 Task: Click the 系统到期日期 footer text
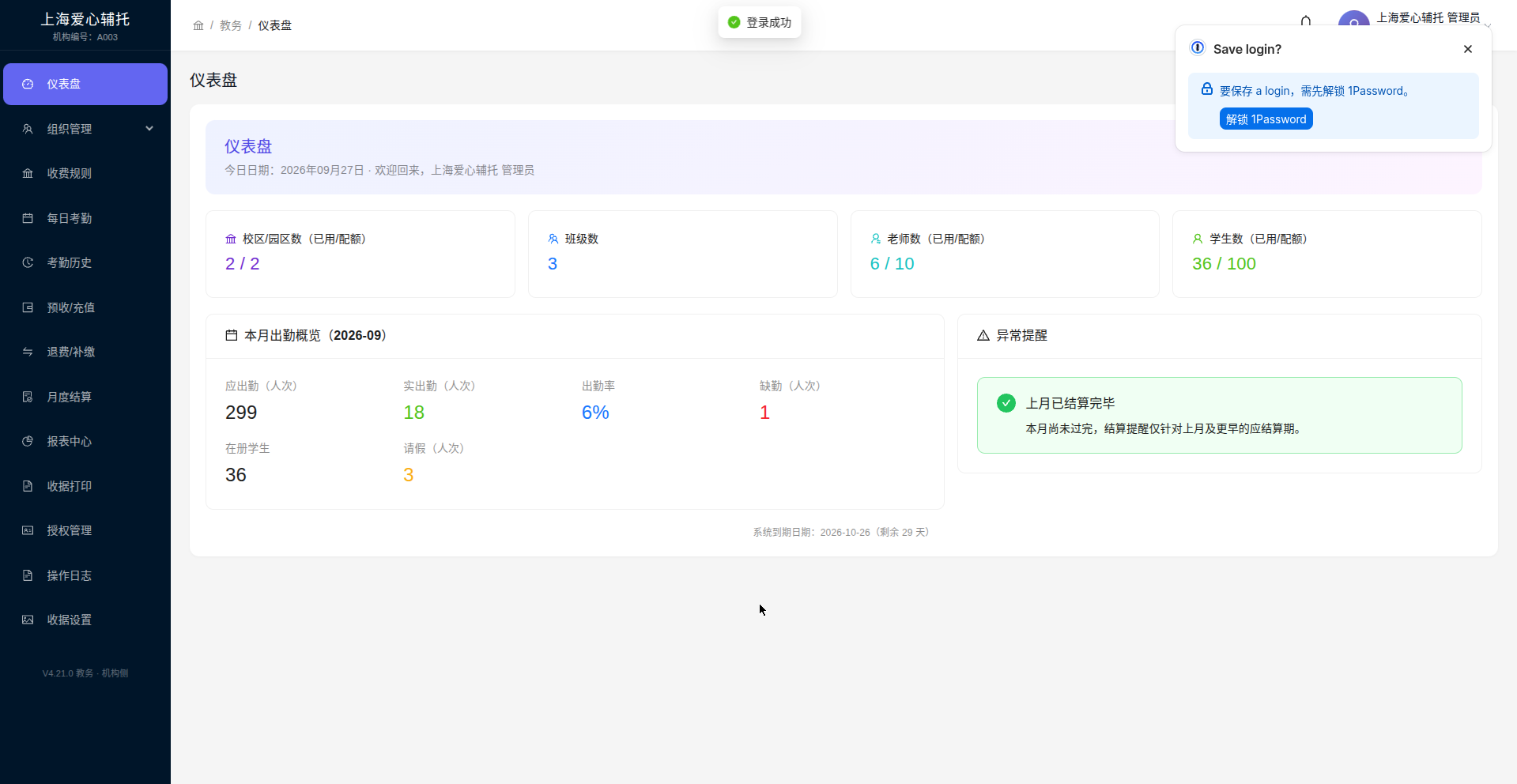[843, 533]
